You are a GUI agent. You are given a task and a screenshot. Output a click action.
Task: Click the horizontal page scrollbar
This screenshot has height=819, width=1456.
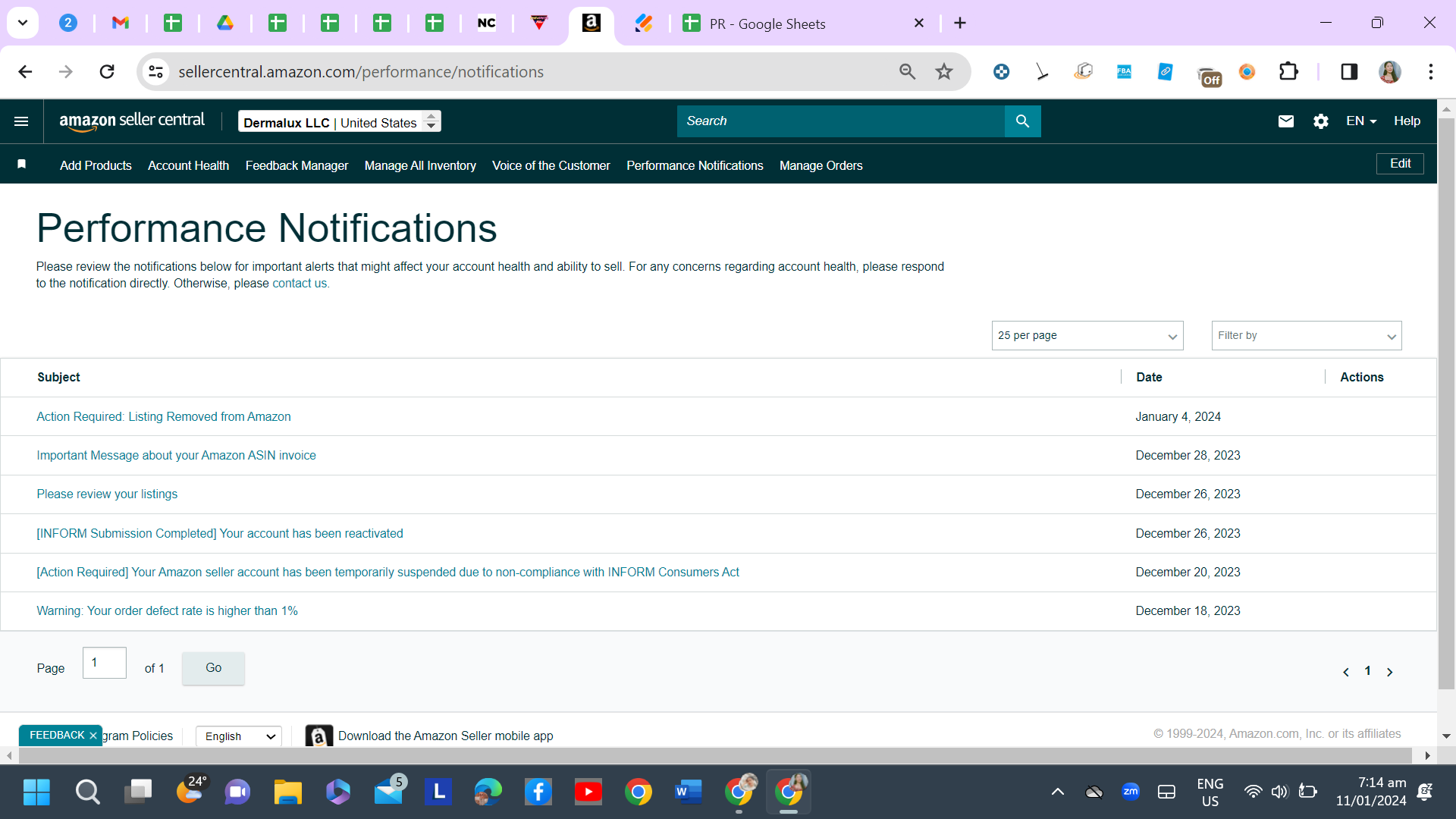(x=715, y=755)
